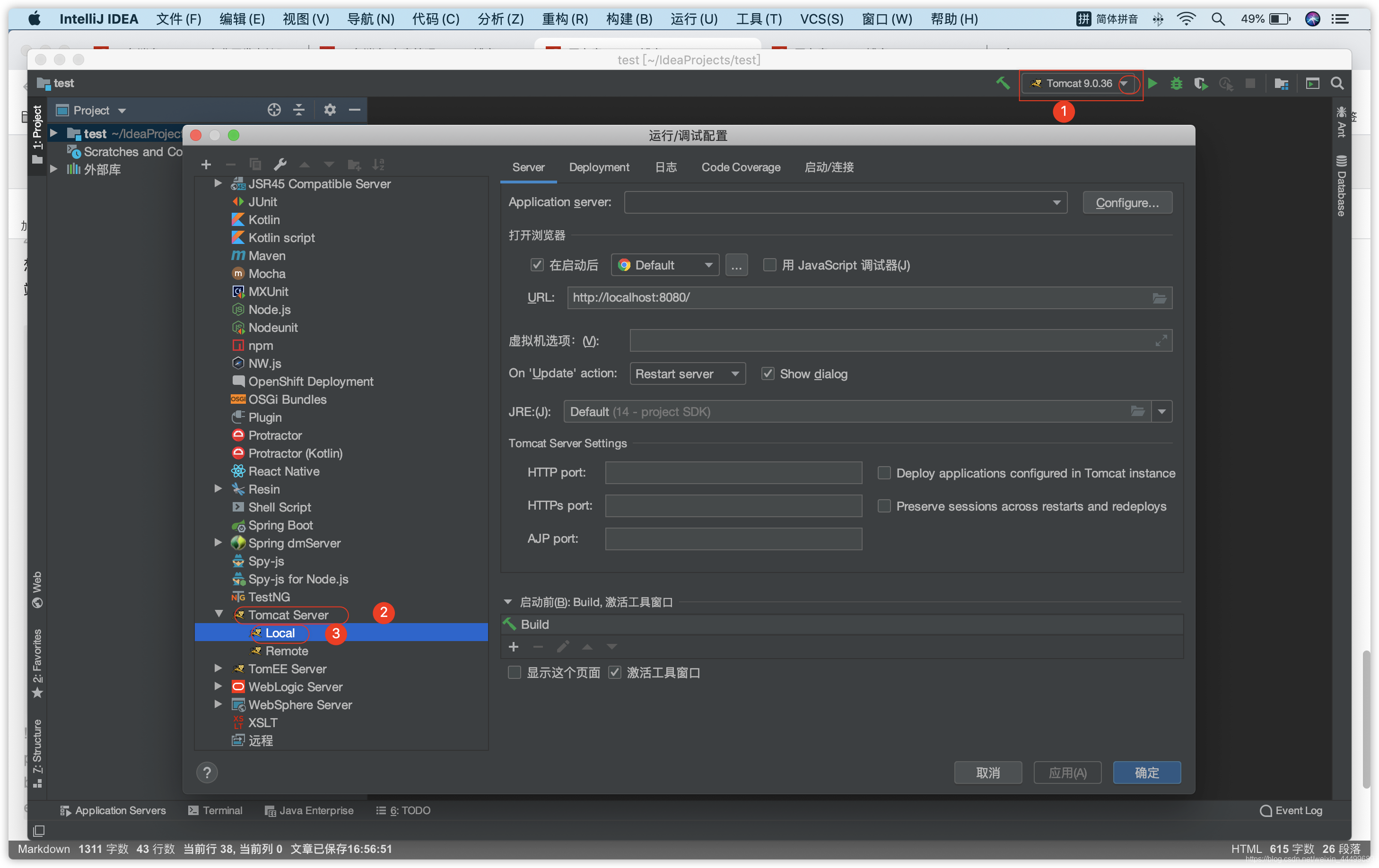Click the Wi-Fi icon in menu bar
This screenshot has width=1379, height=868.
1186,19
